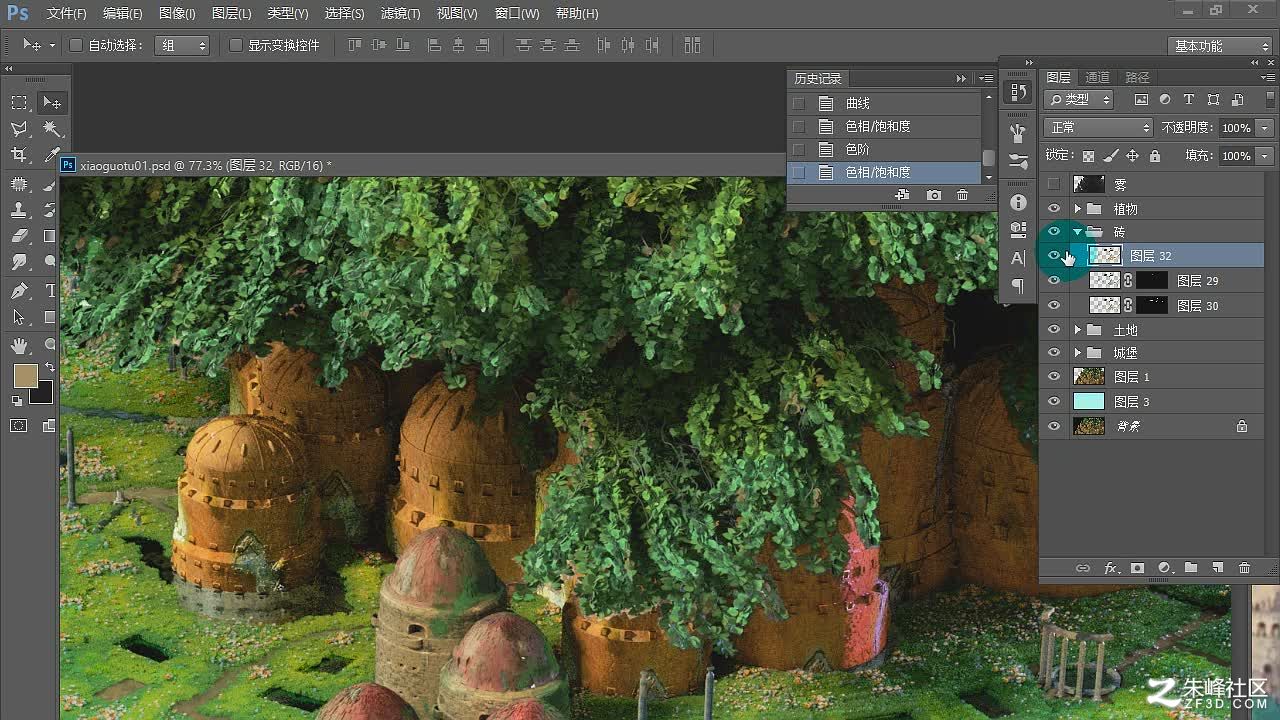The width and height of the screenshot is (1280, 720).
Task: Select the Path Selection arrow tool
Action: (x=19, y=317)
